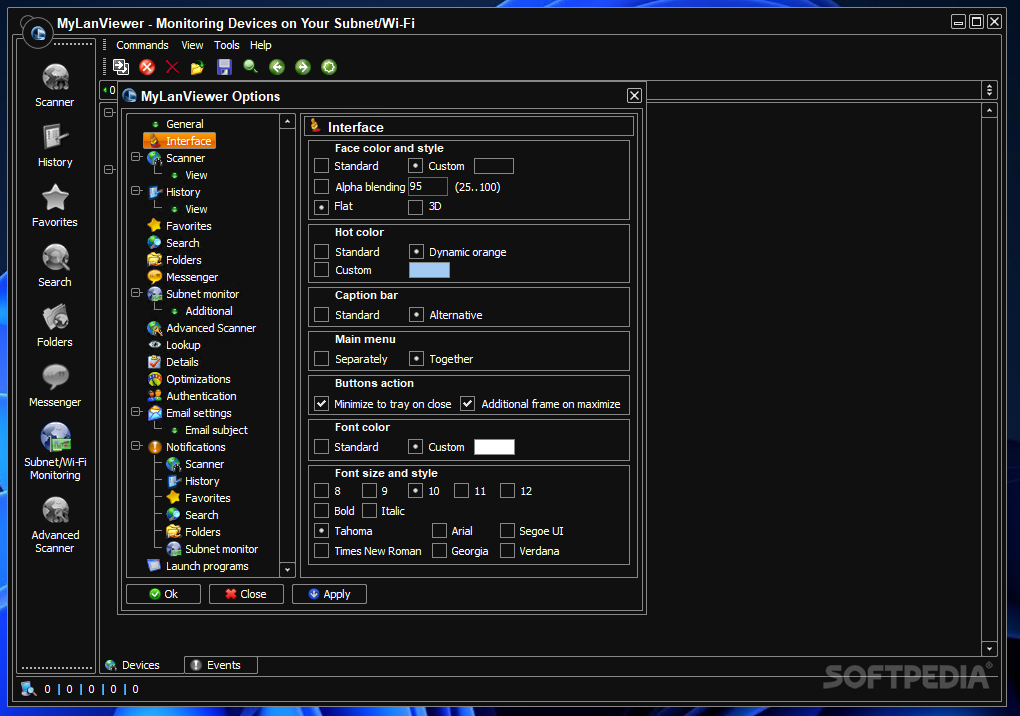Collapse the Email settings tree node

[136, 412]
